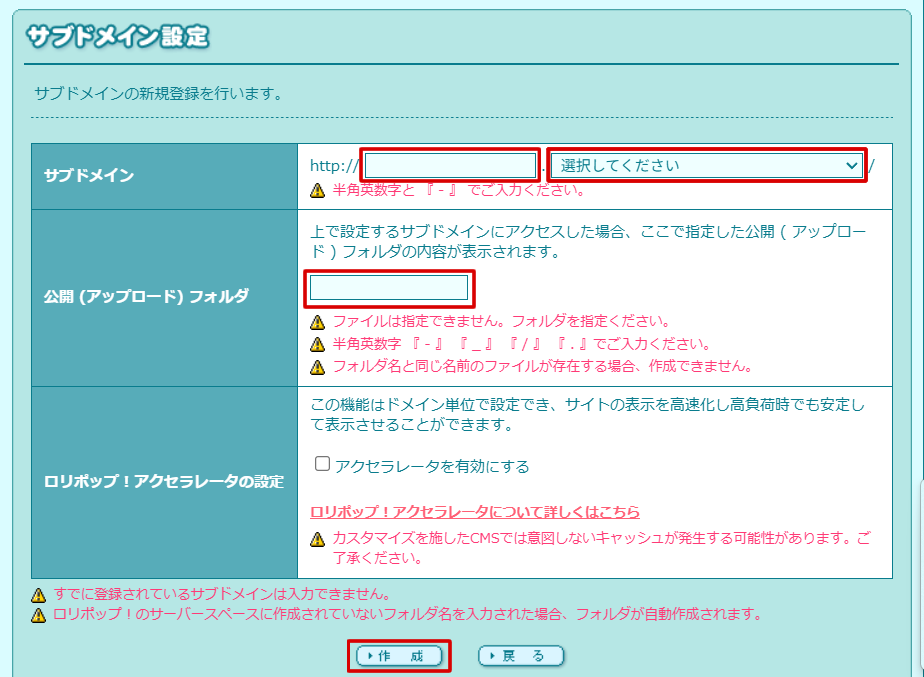Click warning icon next to すでに登録されている note
Screen dimensions: 924x677
click(x=38, y=594)
